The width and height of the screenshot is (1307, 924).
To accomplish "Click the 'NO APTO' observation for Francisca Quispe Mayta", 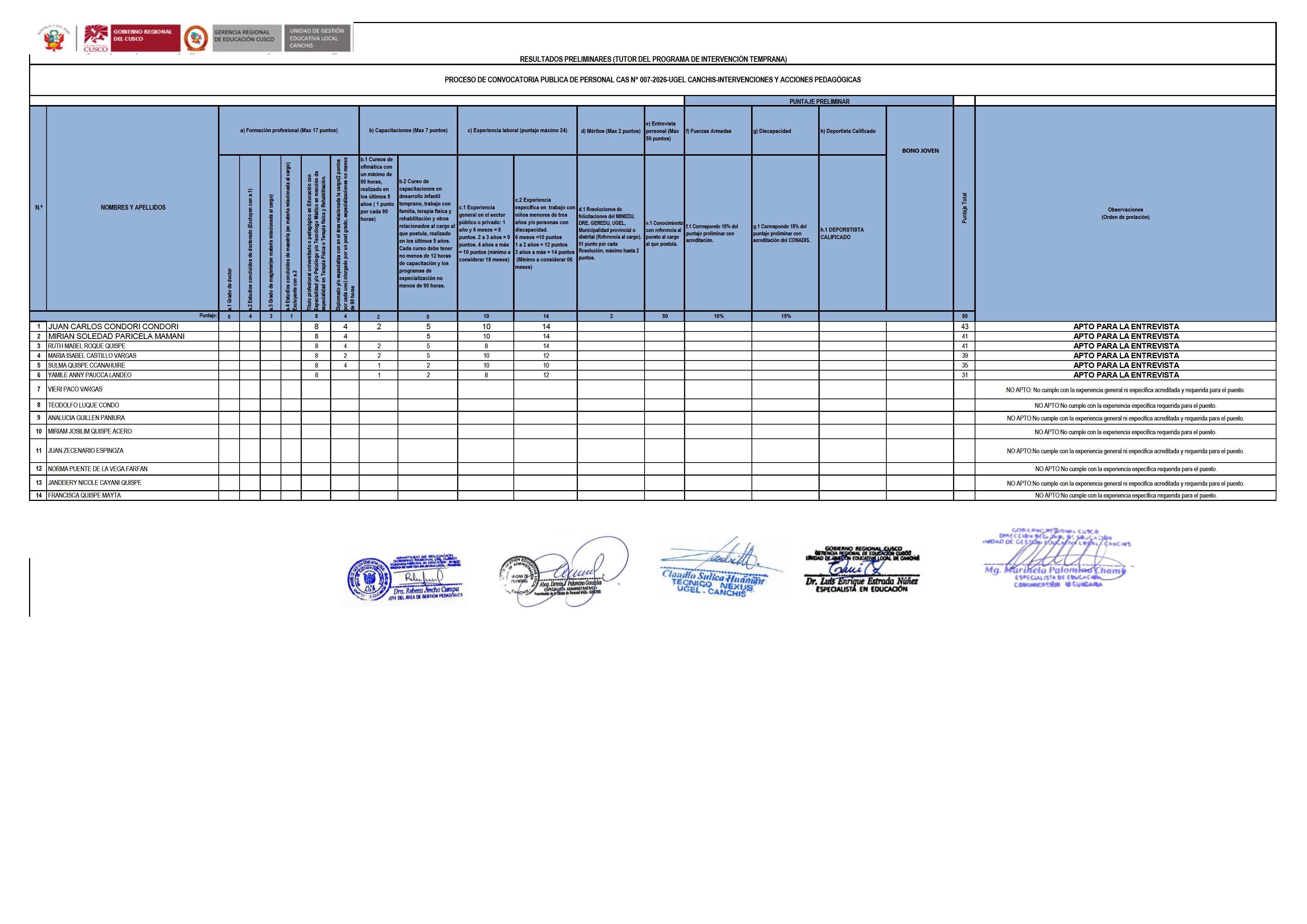I will coord(1126,496).
